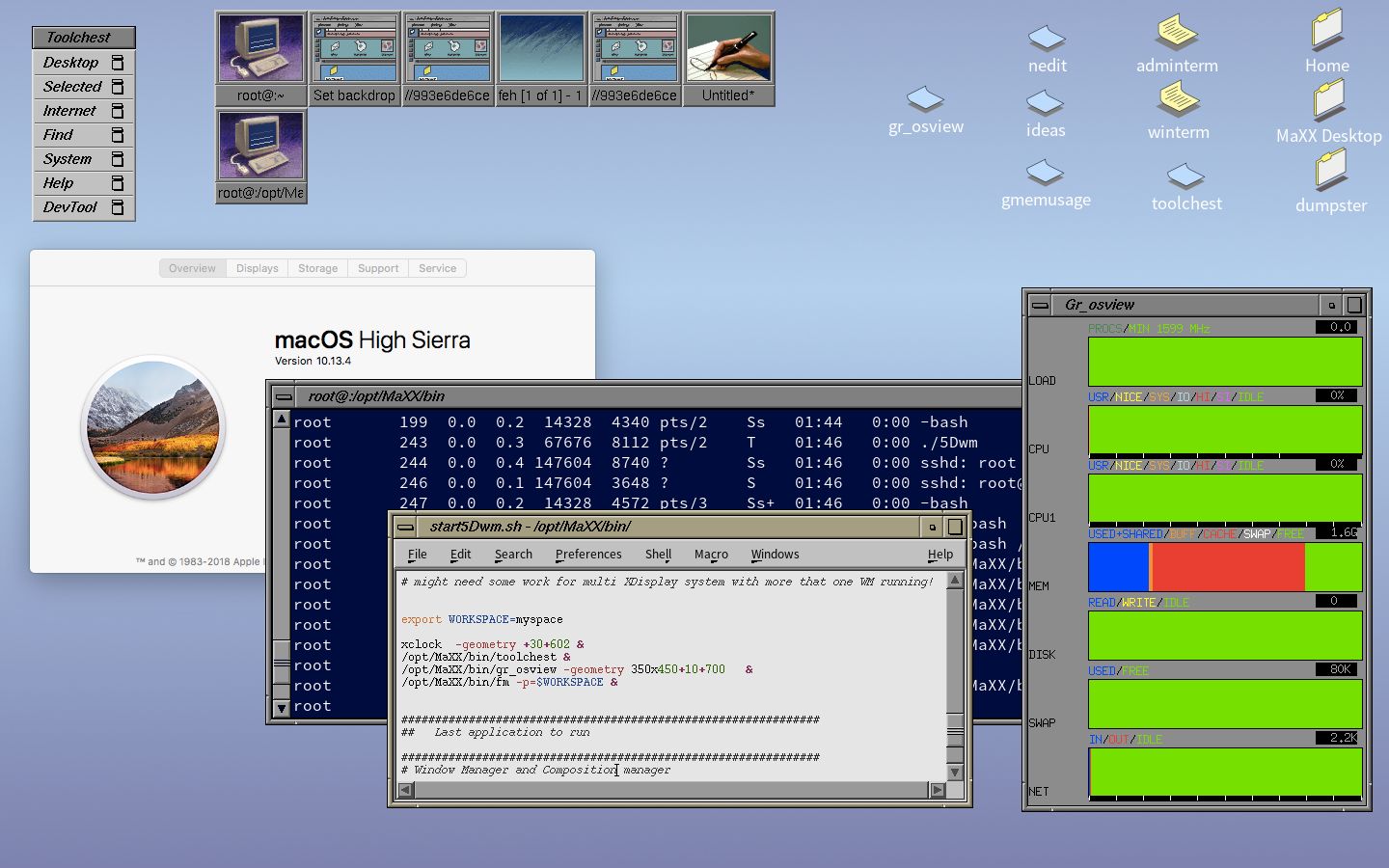The height and width of the screenshot is (868, 1389).
Task: Switch to the Storage tab
Action: (317, 268)
